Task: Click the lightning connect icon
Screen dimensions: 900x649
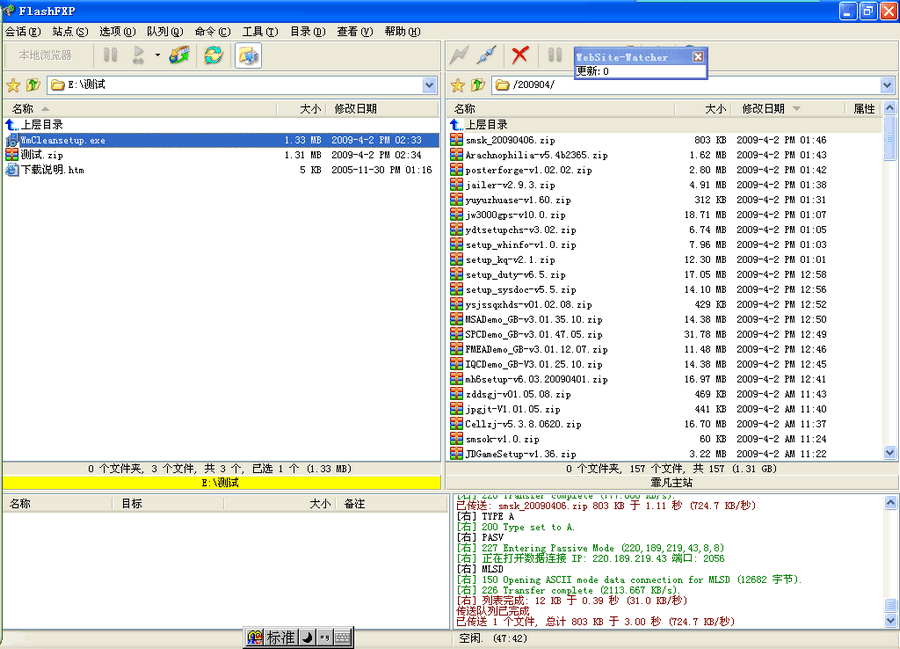Action: coord(458,55)
